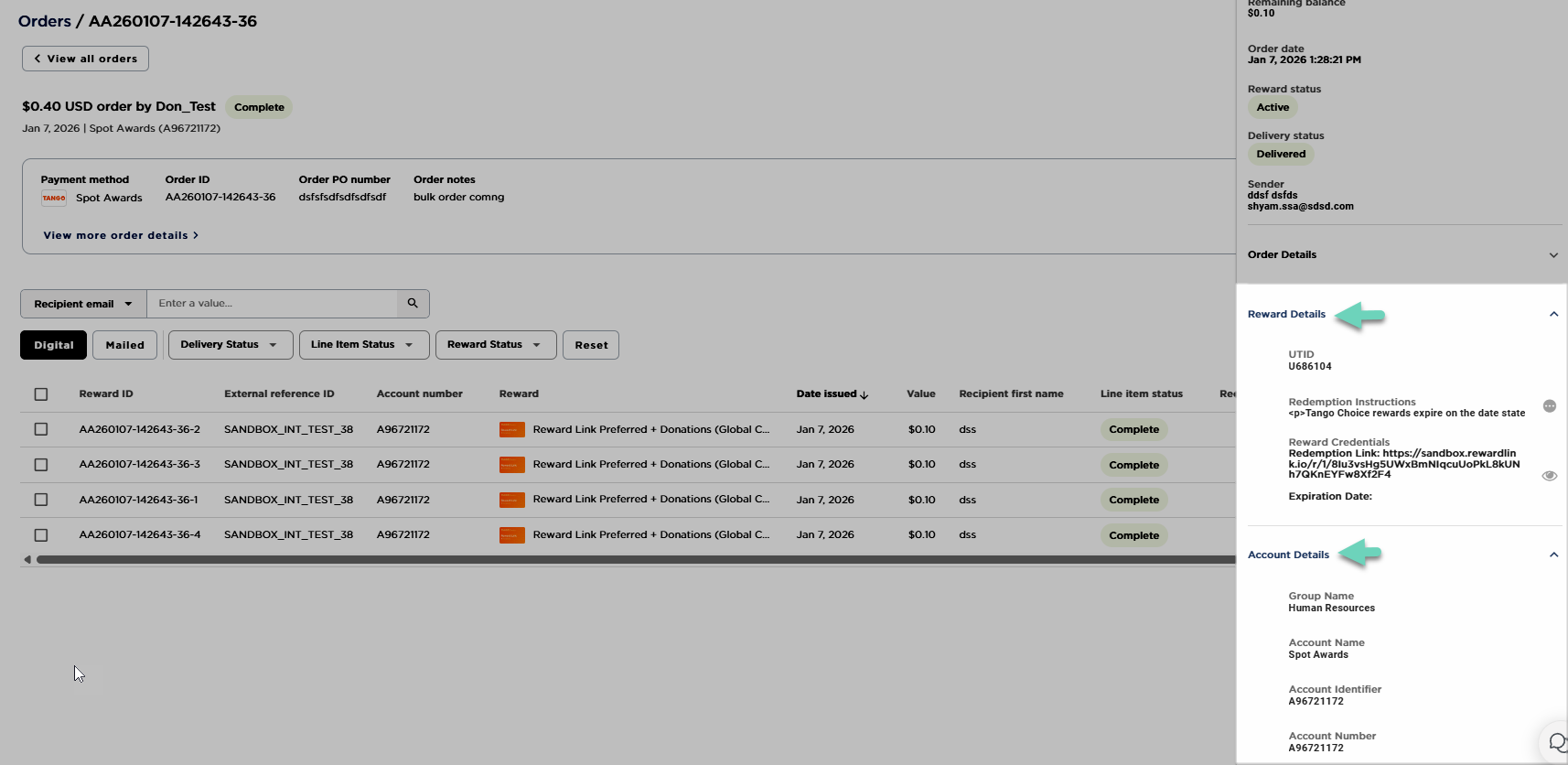Click the Tango logo beside Spot Awards
This screenshot has height=765, width=1568.
click(54, 198)
